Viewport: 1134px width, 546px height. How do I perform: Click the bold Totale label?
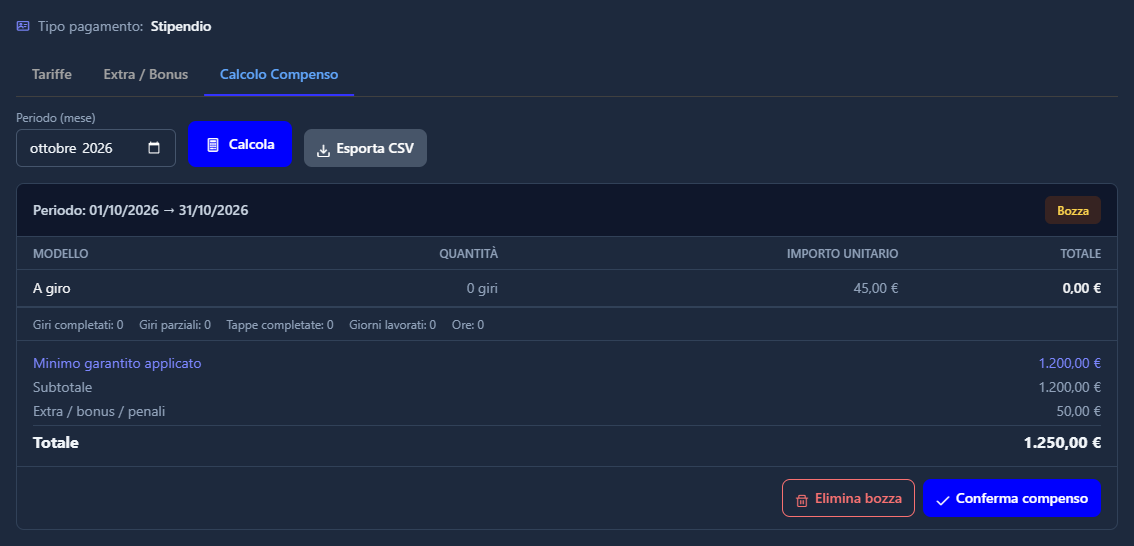56,443
